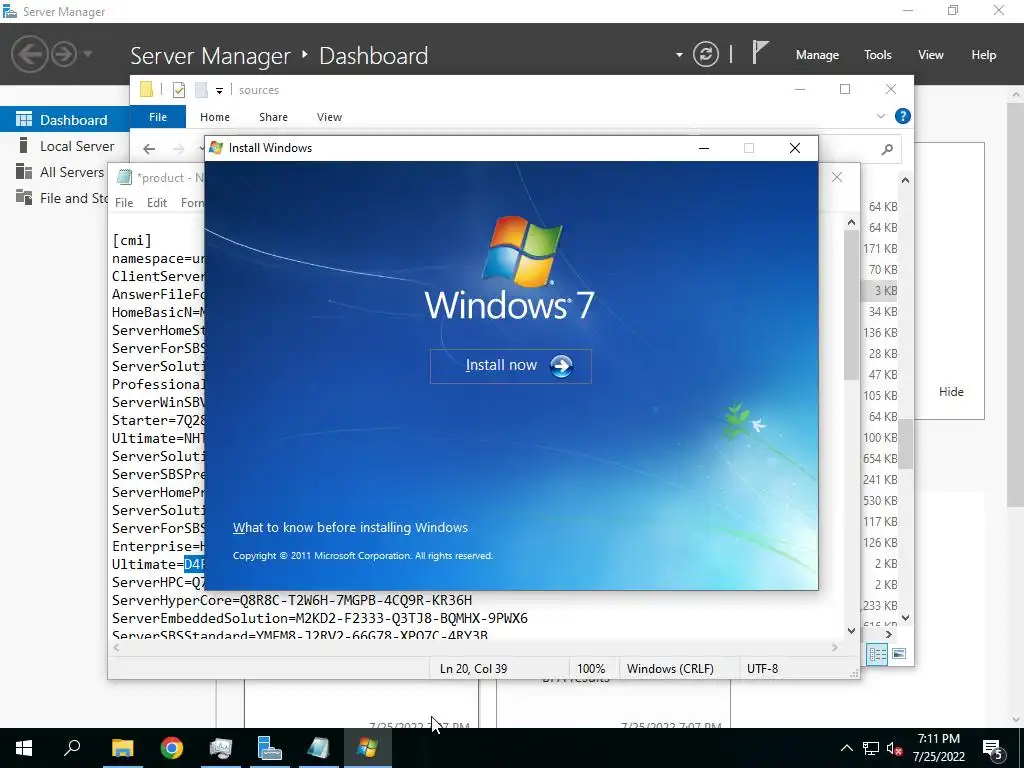Click the Ln 20, Col 39 status entry

pyautogui.click(x=473, y=669)
